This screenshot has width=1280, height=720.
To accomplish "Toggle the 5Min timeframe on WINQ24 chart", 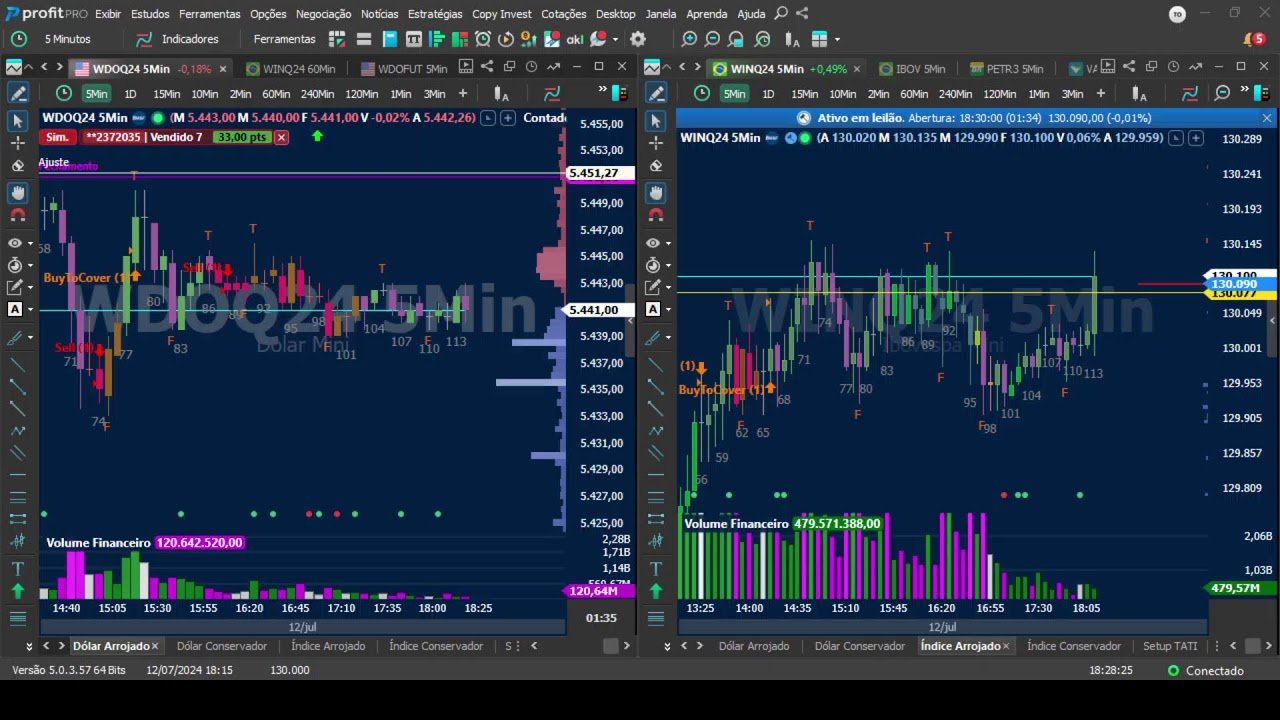I will click(734, 94).
